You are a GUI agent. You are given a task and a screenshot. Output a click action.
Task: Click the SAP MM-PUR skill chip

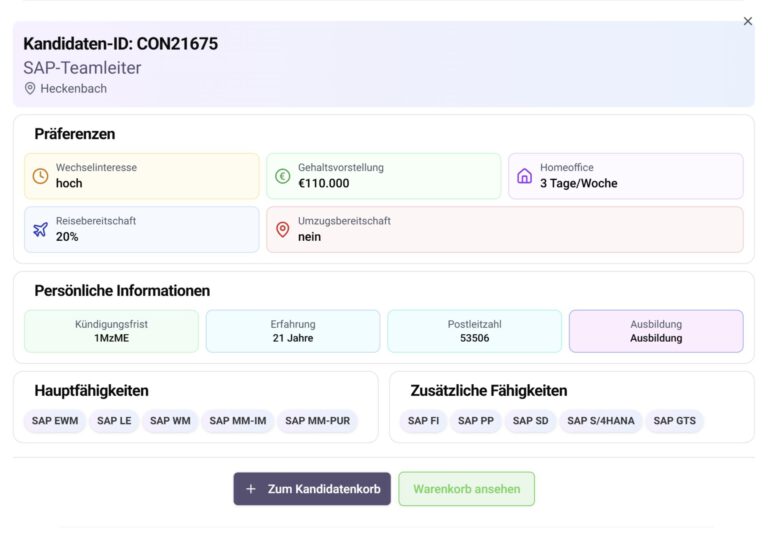317,421
